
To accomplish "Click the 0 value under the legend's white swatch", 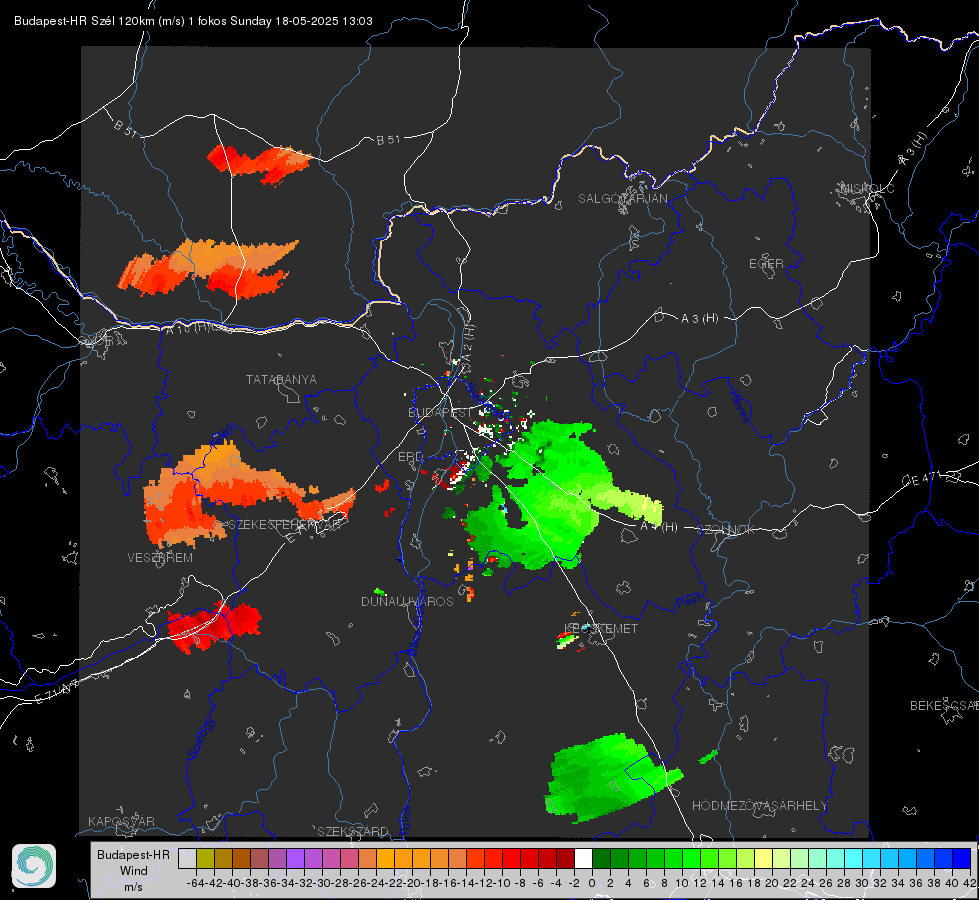I will [x=592, y=883].
